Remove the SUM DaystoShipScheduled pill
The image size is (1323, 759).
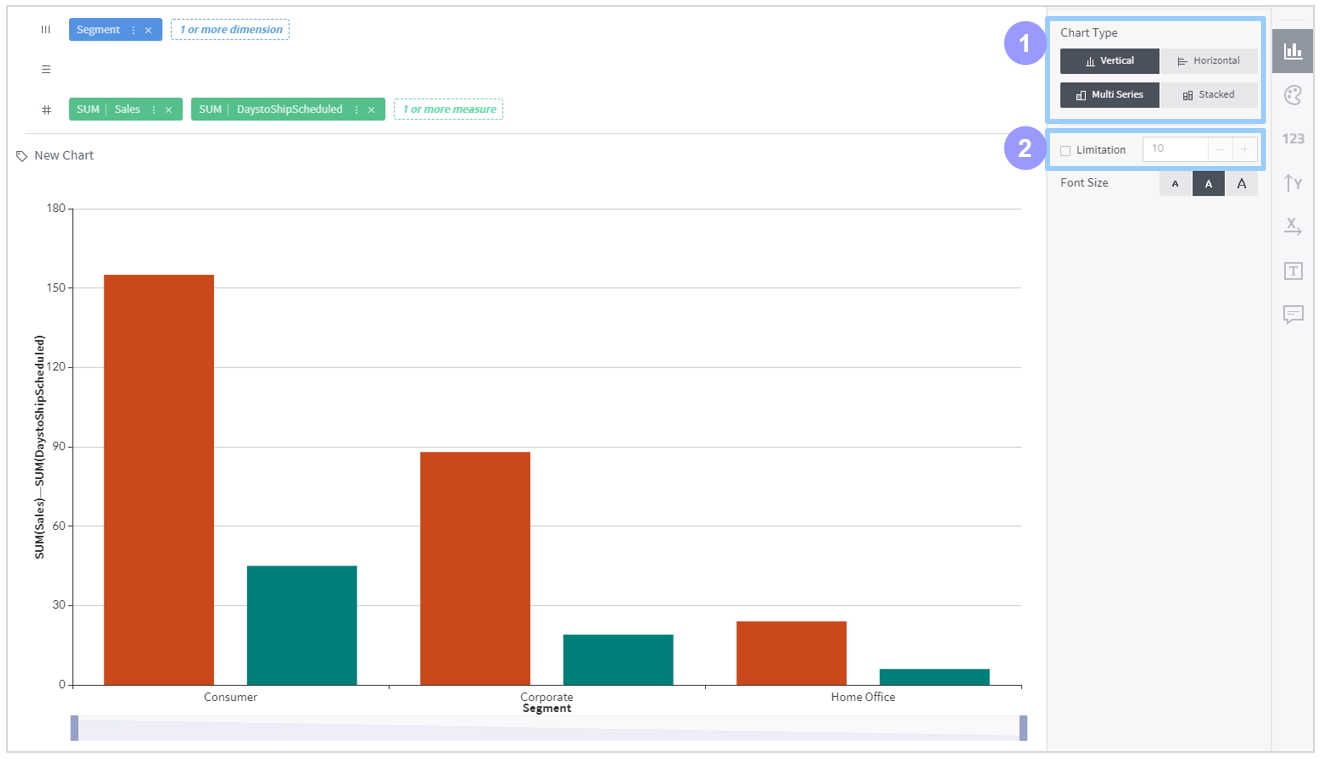(371, 110)
